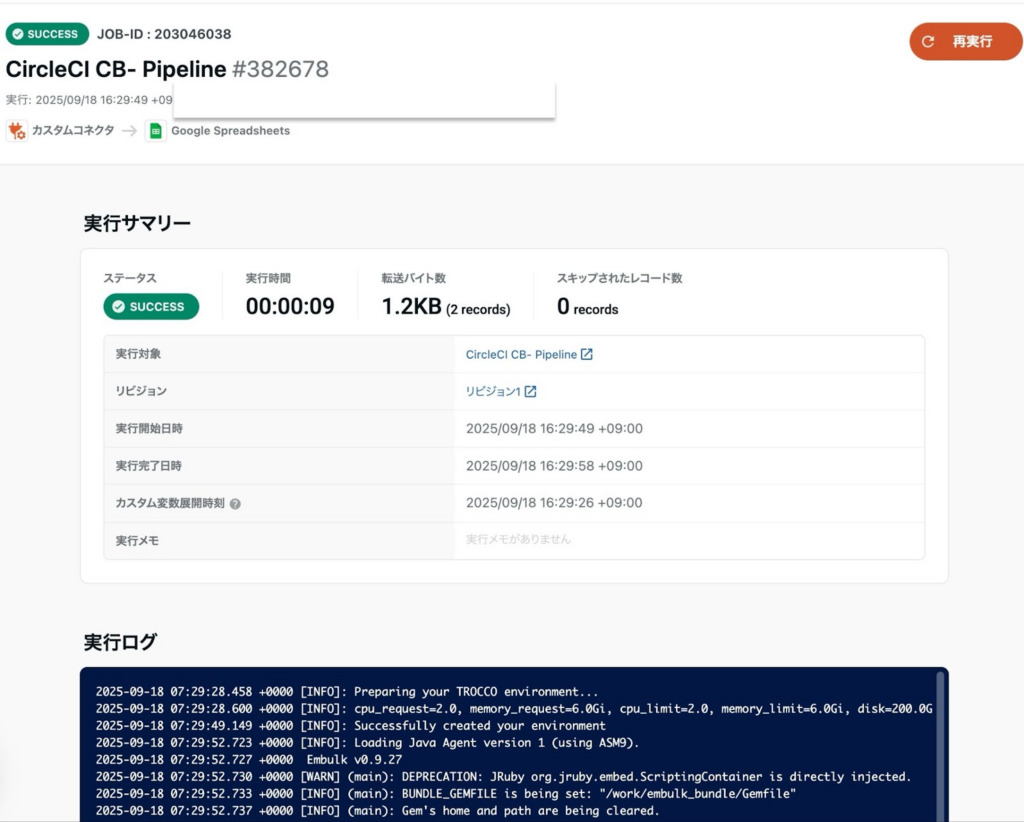Click the circular arrow icon in 再実行

(x=928, y=42)
